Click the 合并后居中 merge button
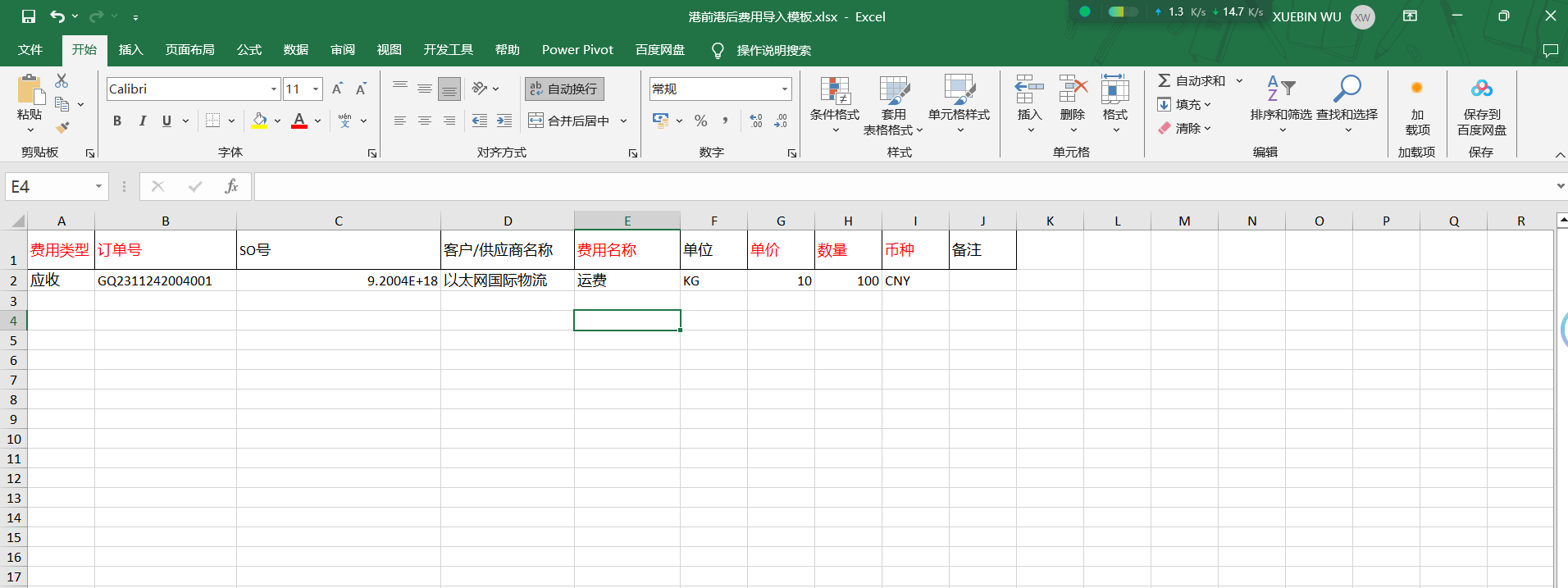The height and width of the screenshot is (588, 1568). (x=569, y=121)
